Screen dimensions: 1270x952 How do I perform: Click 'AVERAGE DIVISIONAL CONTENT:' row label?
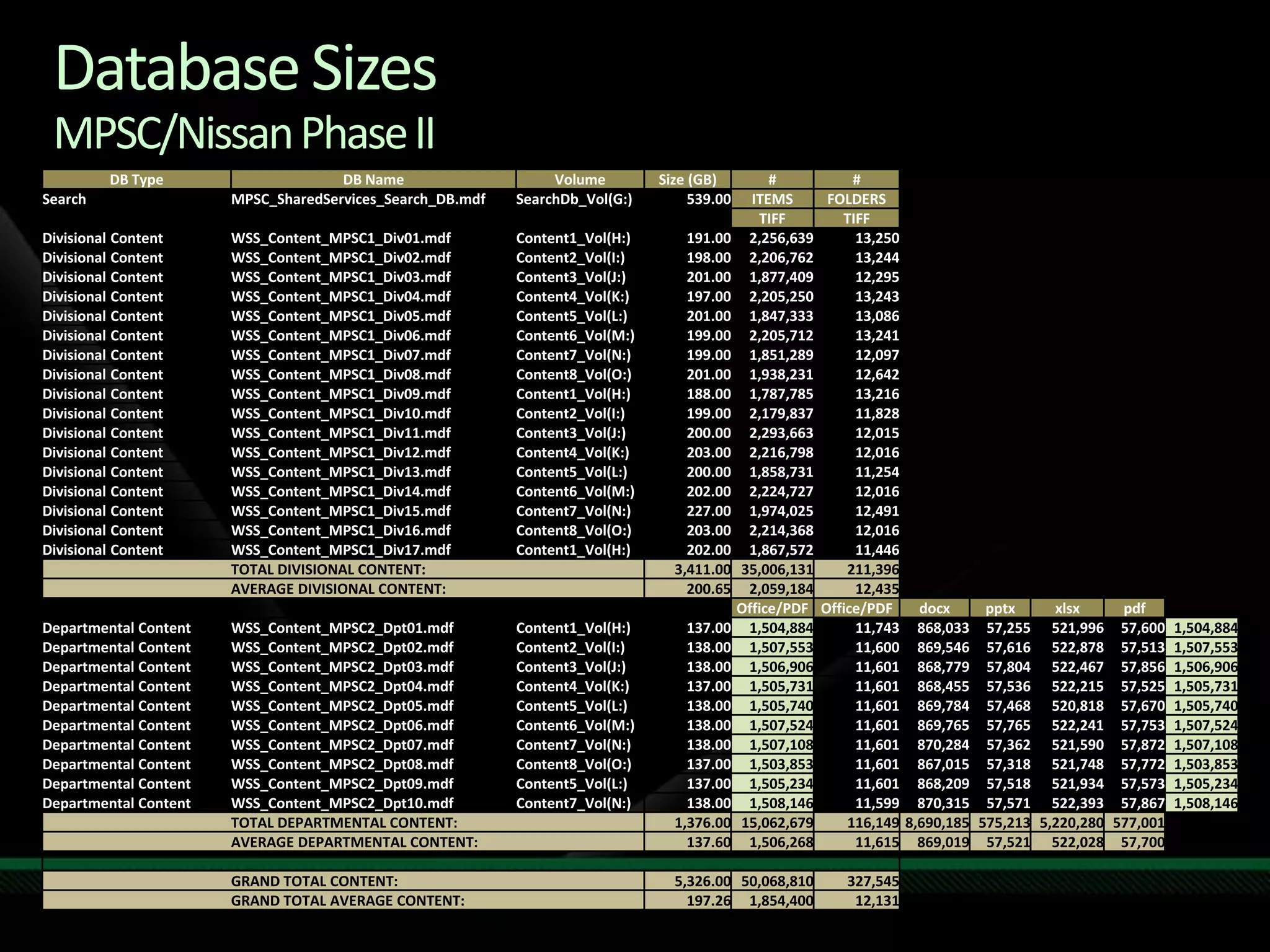[x=339, y=589]
